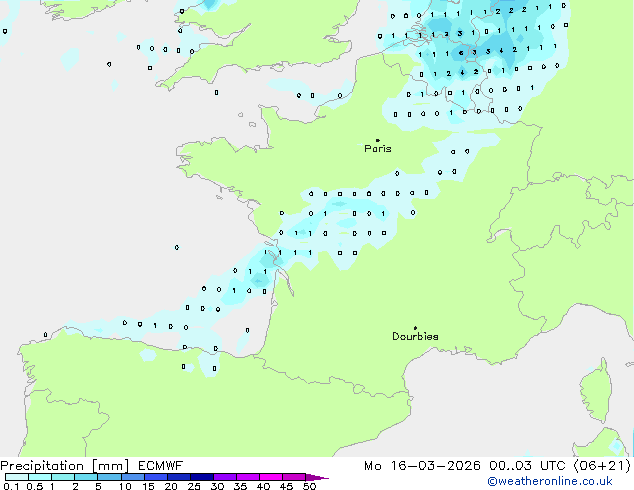634x490 pixels.
Task: Click the Dourbies location label
Action: (x=415, y=336)
